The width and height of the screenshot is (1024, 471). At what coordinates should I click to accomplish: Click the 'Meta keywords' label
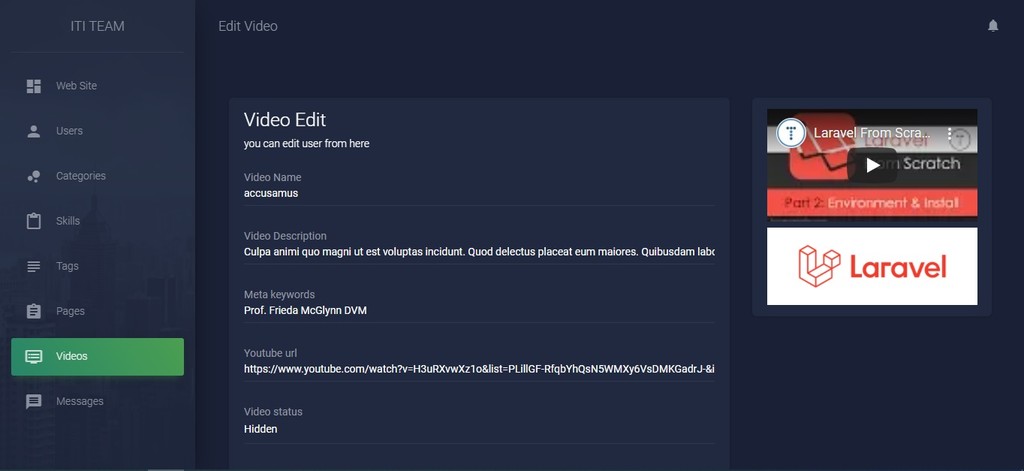click(x=279, y=295)
